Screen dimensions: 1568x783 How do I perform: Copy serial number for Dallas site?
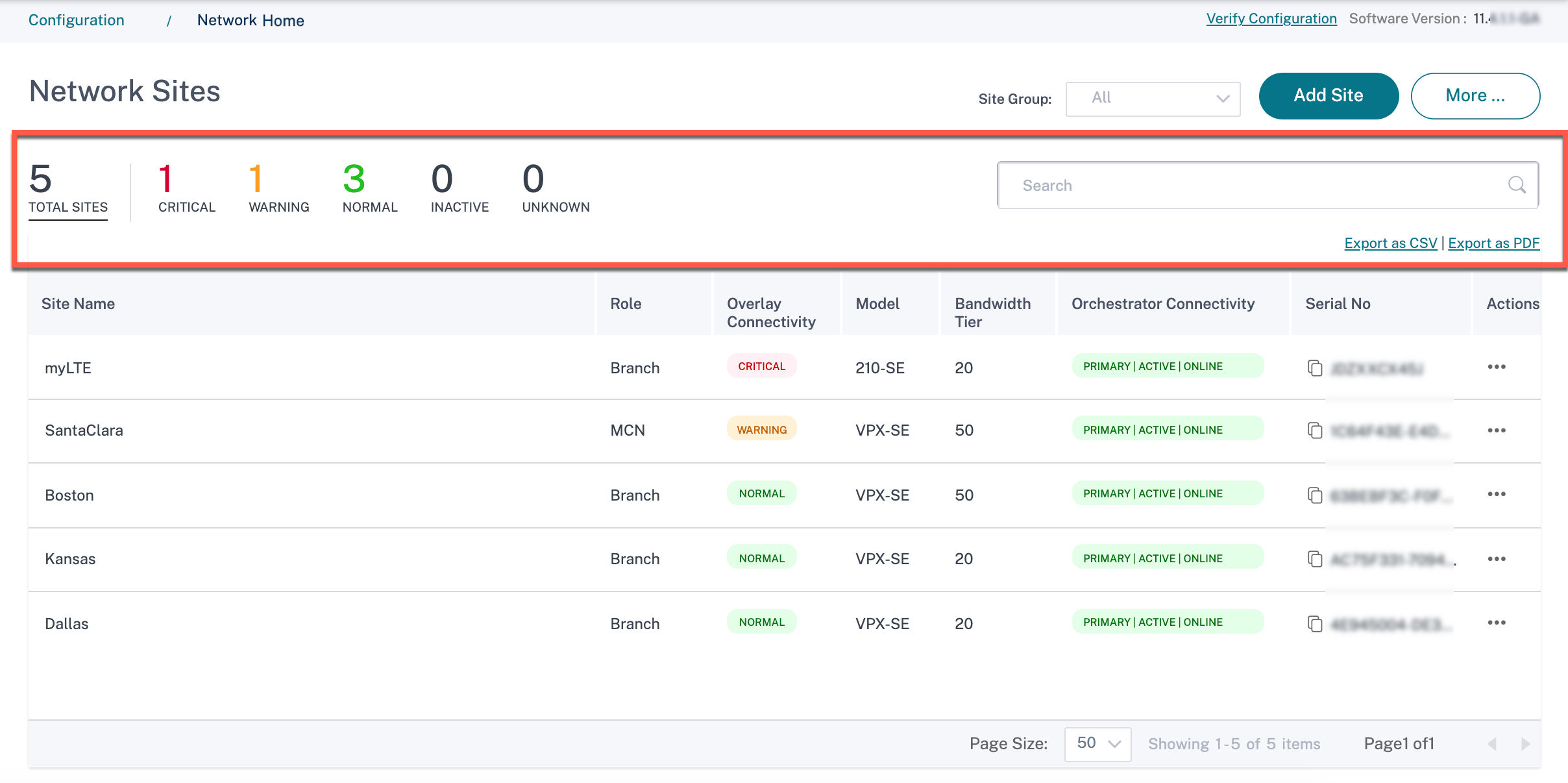click(x=1315, y=624)
